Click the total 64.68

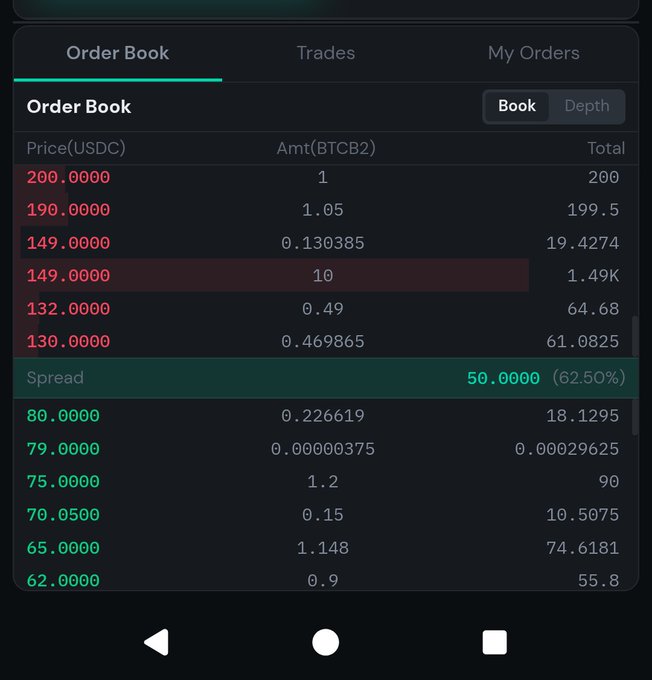[593, 309]
